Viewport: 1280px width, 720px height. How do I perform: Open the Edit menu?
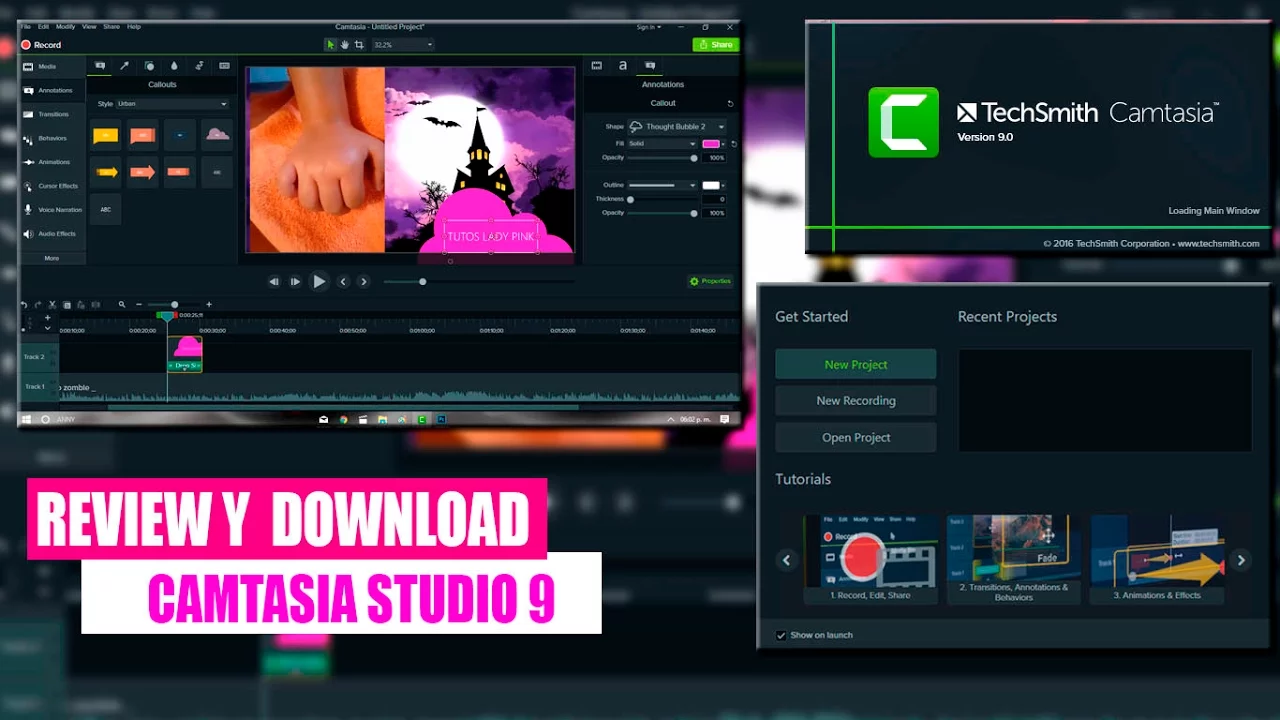click(43, 27)
